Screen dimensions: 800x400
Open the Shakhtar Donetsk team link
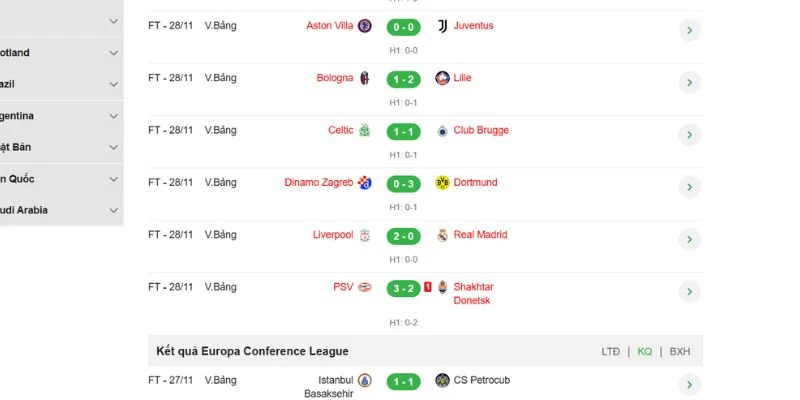(x=474, y=293)
